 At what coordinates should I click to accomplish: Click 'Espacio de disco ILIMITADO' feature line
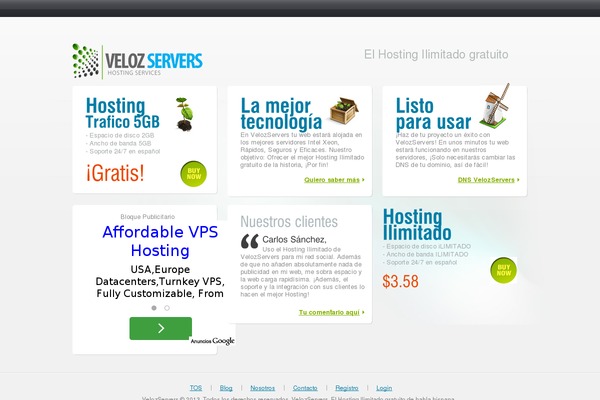pyautogui.click(x=427, y=247)
